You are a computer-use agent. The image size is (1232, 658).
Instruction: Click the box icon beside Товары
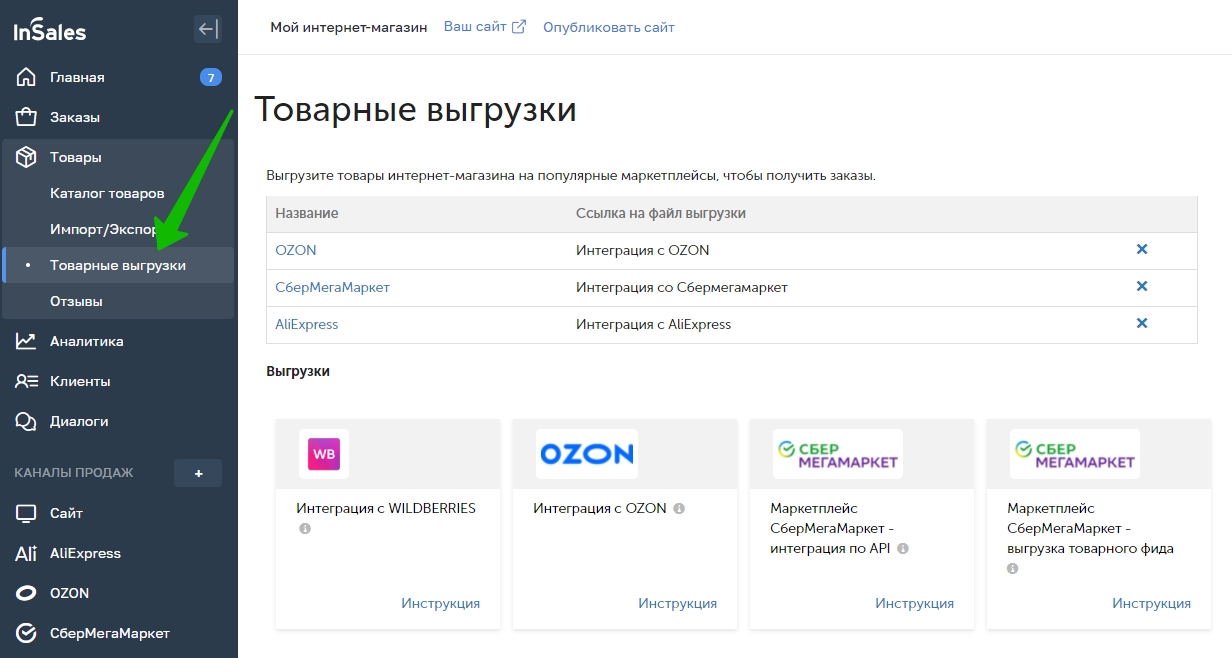[26, 157]
